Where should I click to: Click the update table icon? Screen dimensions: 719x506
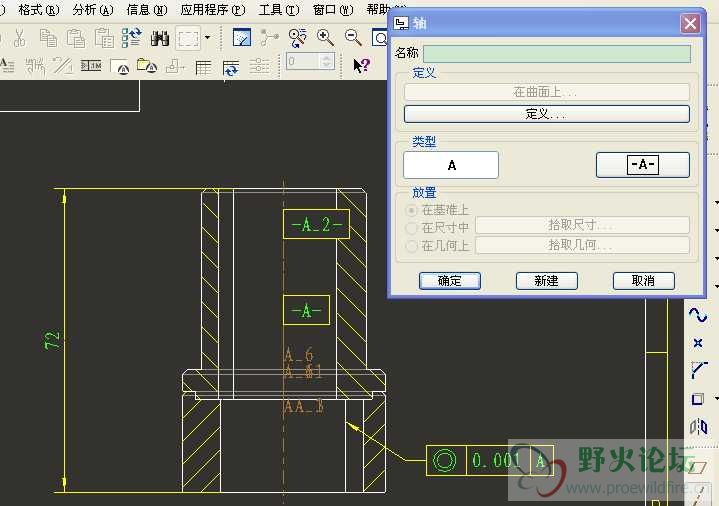231,68
